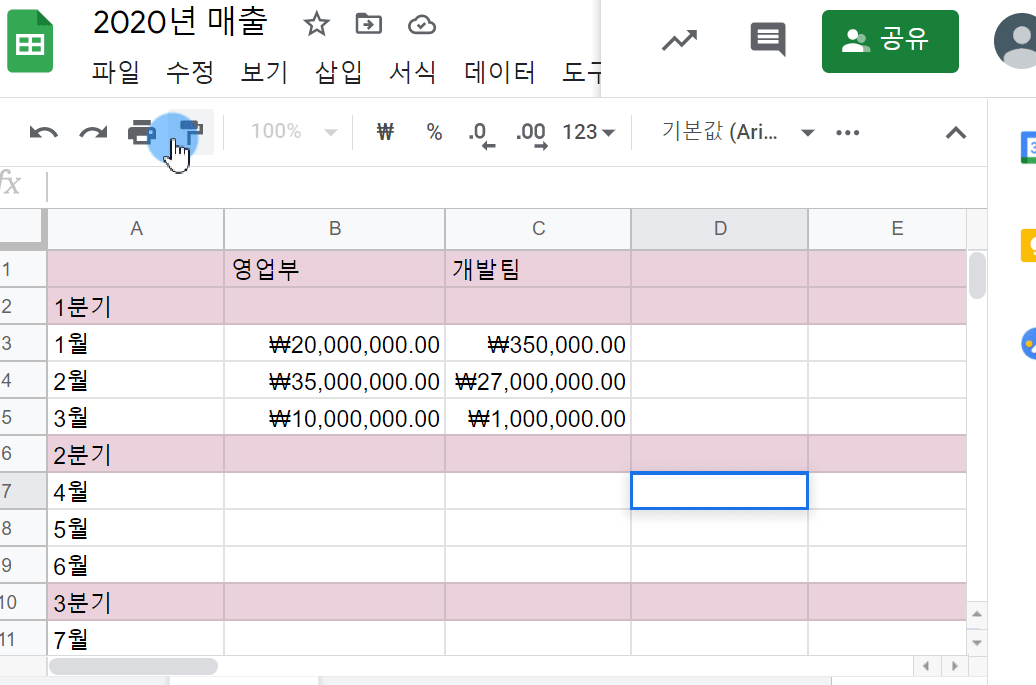
Task: Open the activity dashboard trend icon
Action: point(680,41)
